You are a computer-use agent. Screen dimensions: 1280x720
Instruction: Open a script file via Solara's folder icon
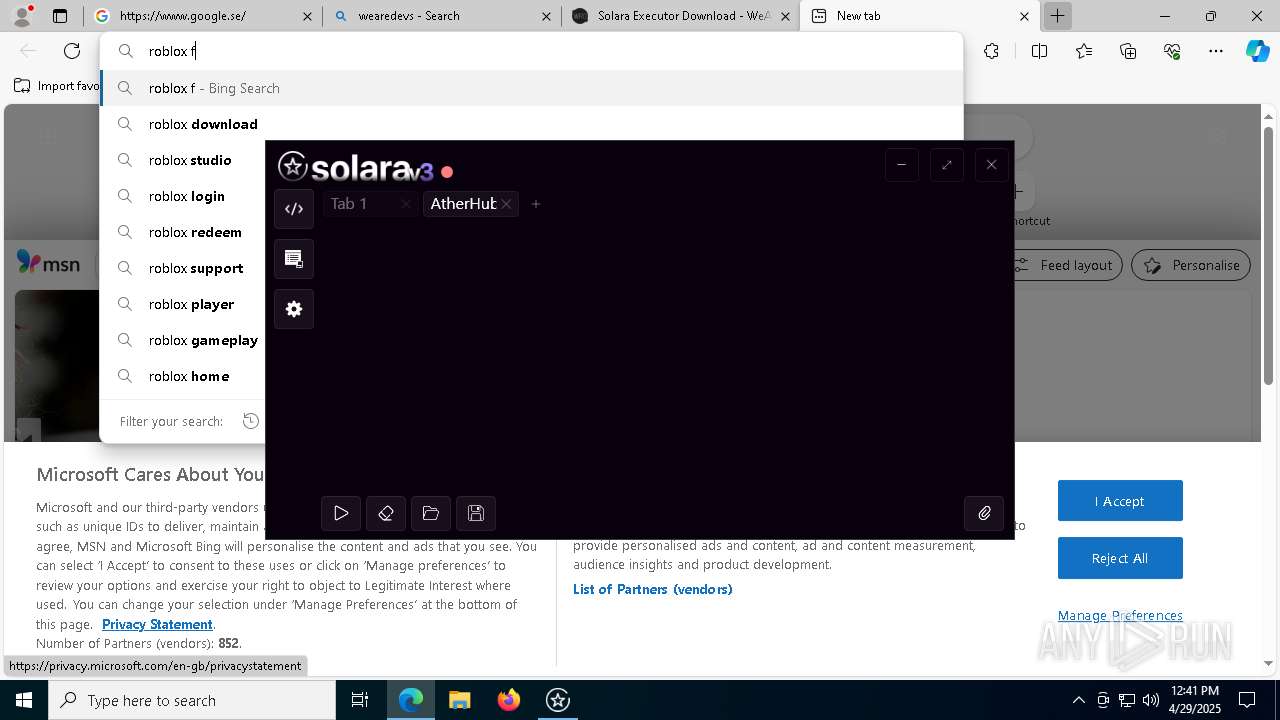click(x=431, y=513)
